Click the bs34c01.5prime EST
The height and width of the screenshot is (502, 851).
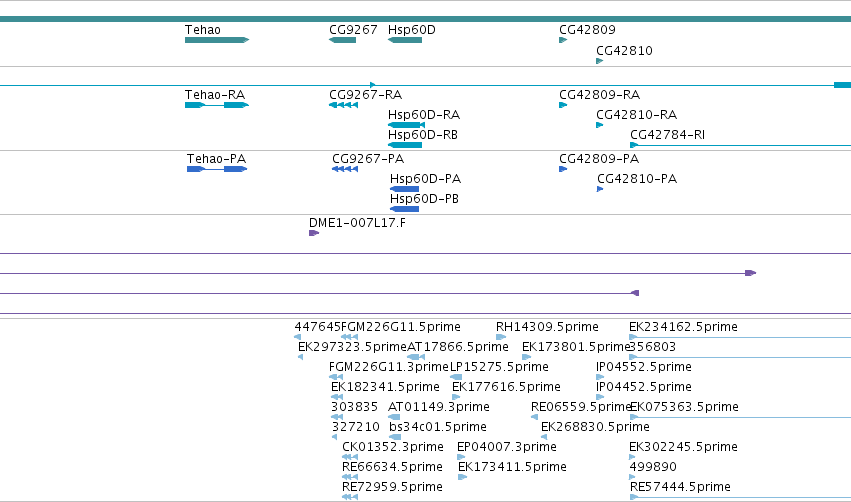395,437
